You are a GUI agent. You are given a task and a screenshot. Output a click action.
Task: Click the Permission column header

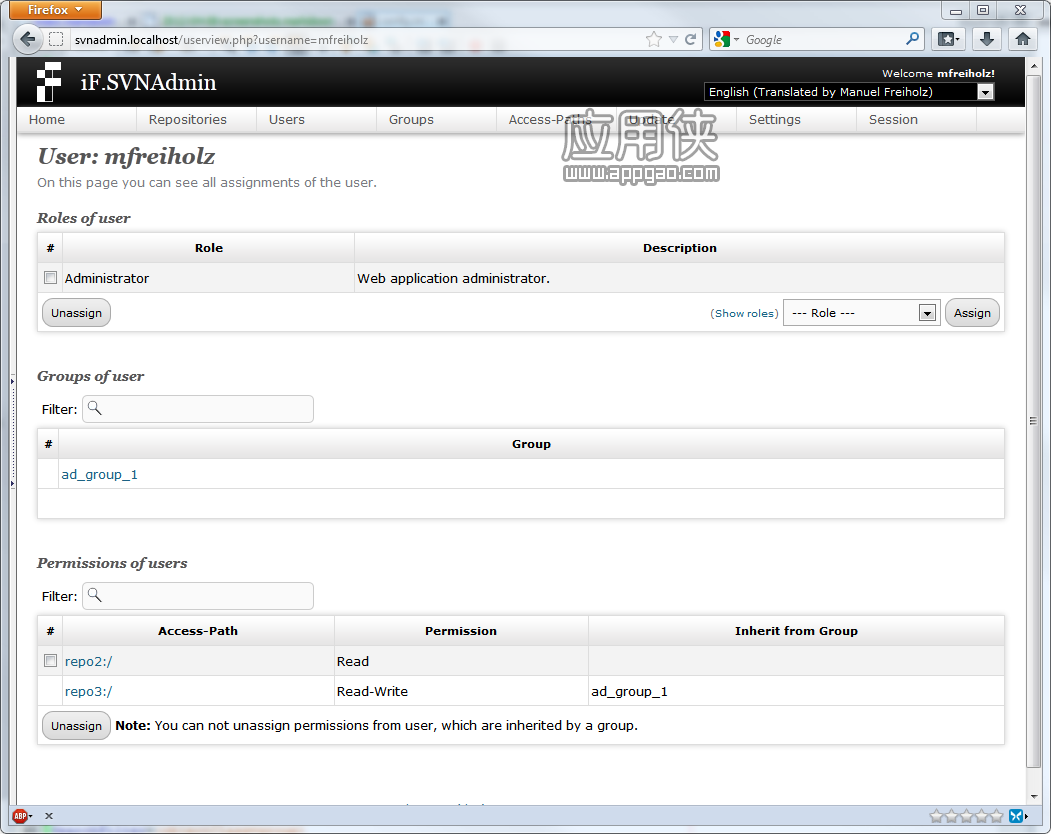[461, 631]
